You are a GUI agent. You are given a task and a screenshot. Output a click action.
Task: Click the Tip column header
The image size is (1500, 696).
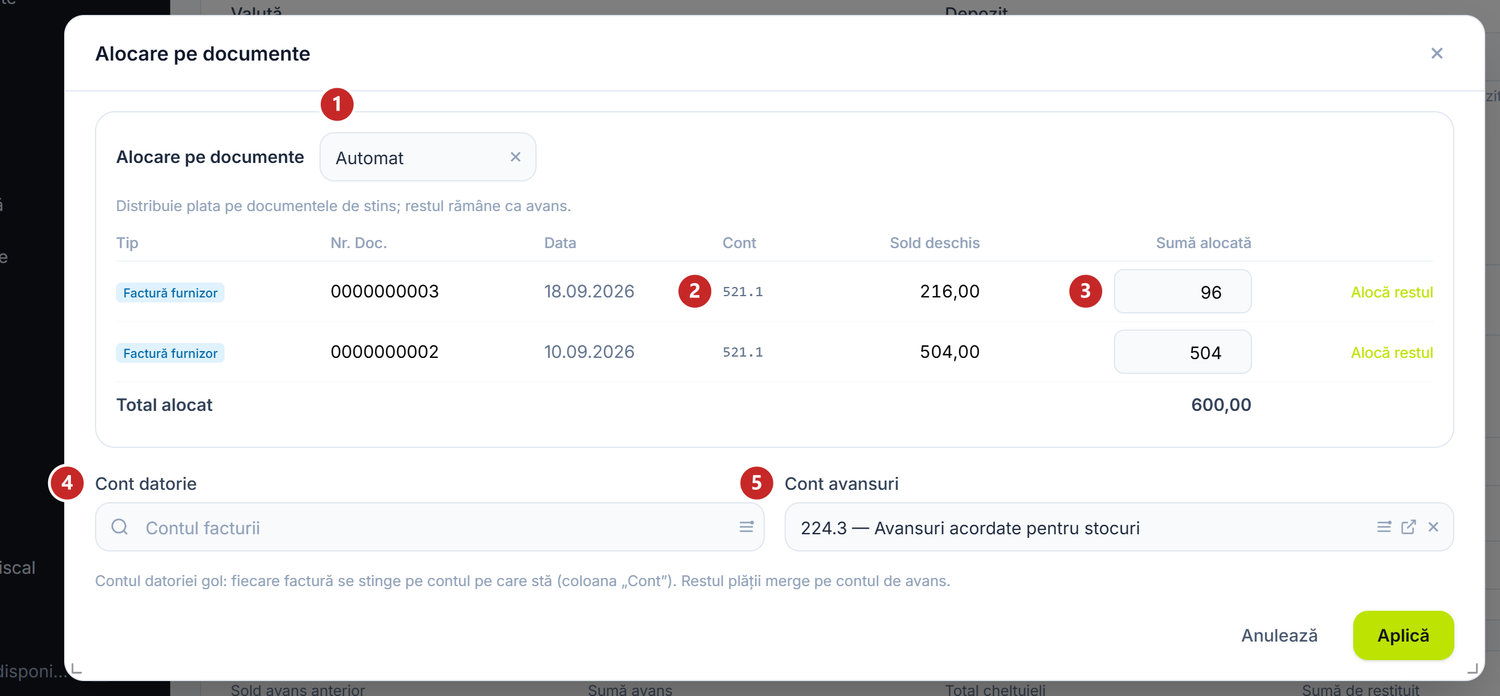(x=127, y=243)
